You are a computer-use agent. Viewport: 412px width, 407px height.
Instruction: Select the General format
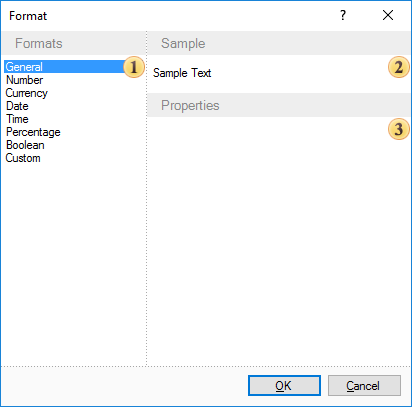pos(64,67)
